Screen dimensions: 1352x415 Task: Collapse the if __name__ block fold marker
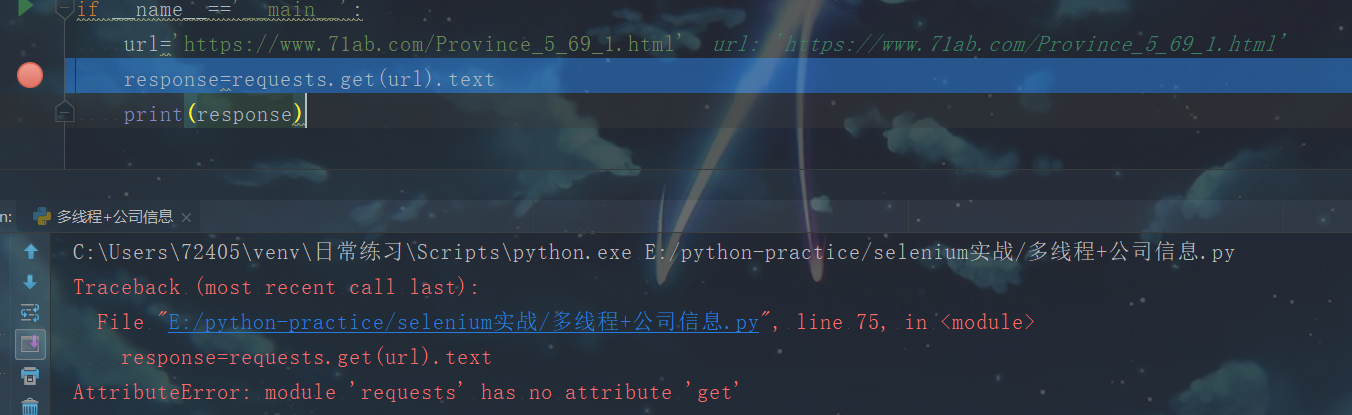click(64, 9)
